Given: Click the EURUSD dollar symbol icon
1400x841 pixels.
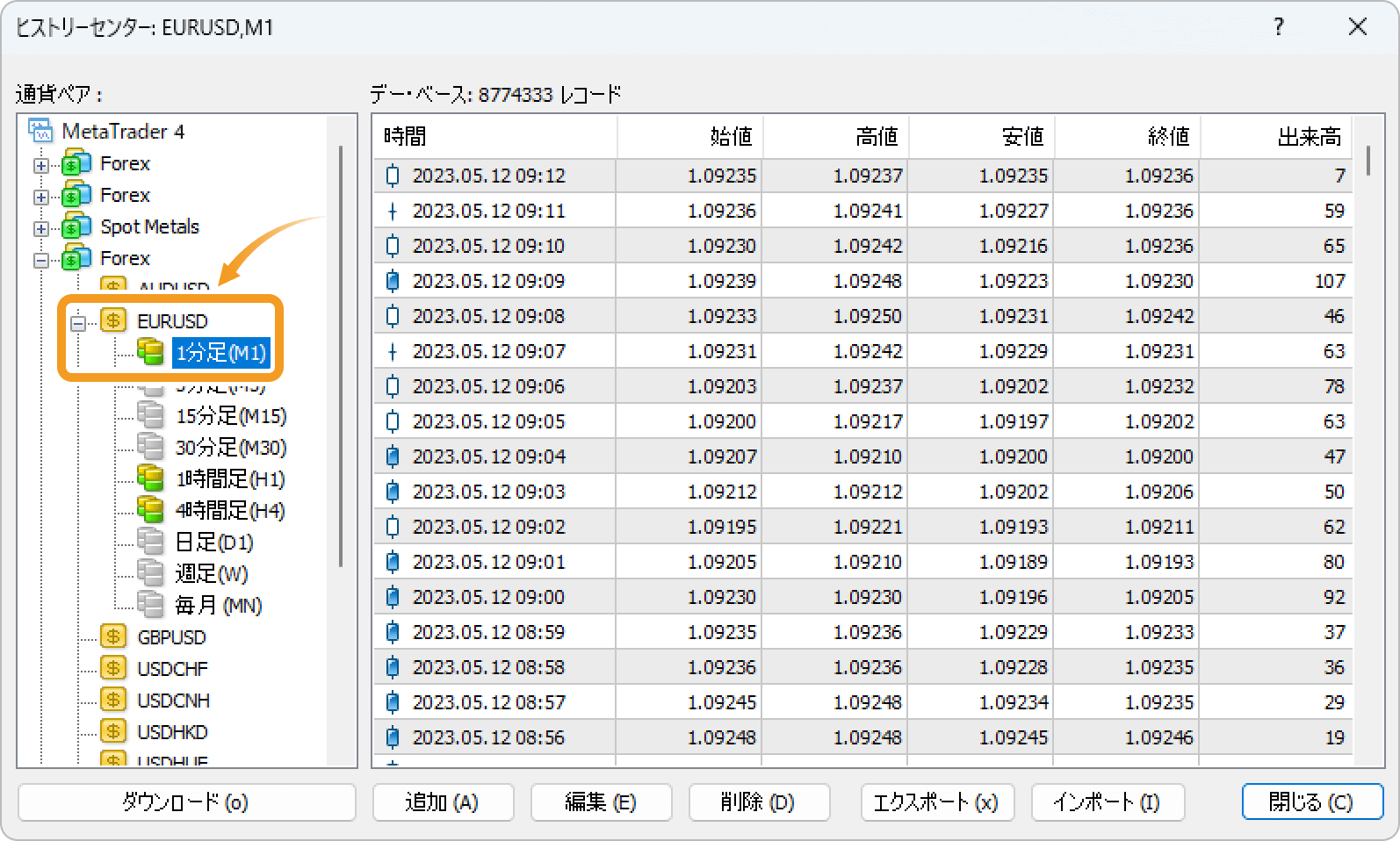Looking at the screenshot, I should (x=113, y=320).
